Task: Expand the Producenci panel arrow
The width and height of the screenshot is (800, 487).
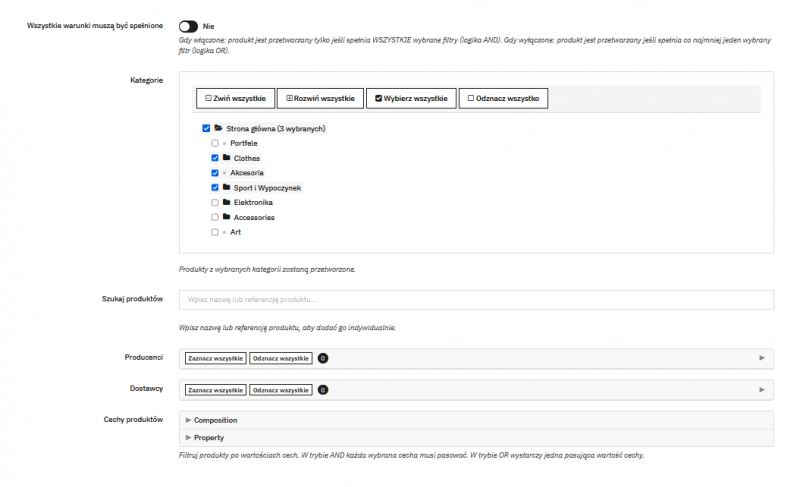Action: coord(762,358)
